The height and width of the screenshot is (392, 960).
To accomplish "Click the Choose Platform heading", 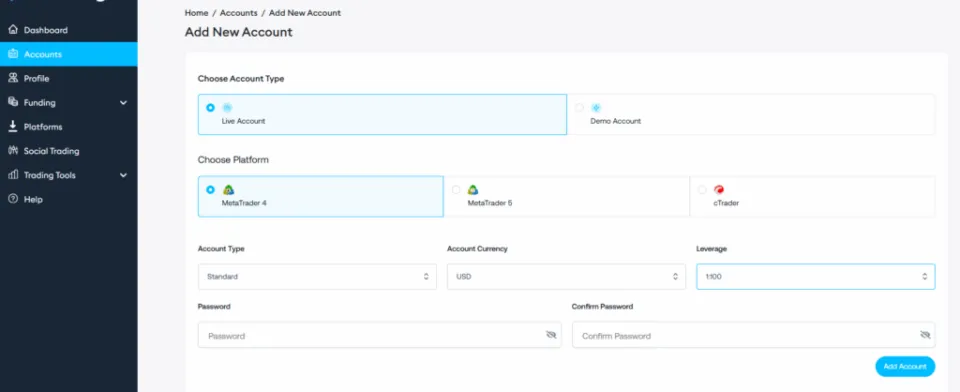I will tap(233, 160).
